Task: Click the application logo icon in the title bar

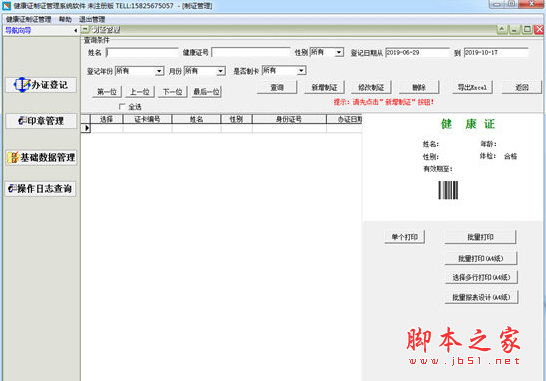Action: [6, 6]
